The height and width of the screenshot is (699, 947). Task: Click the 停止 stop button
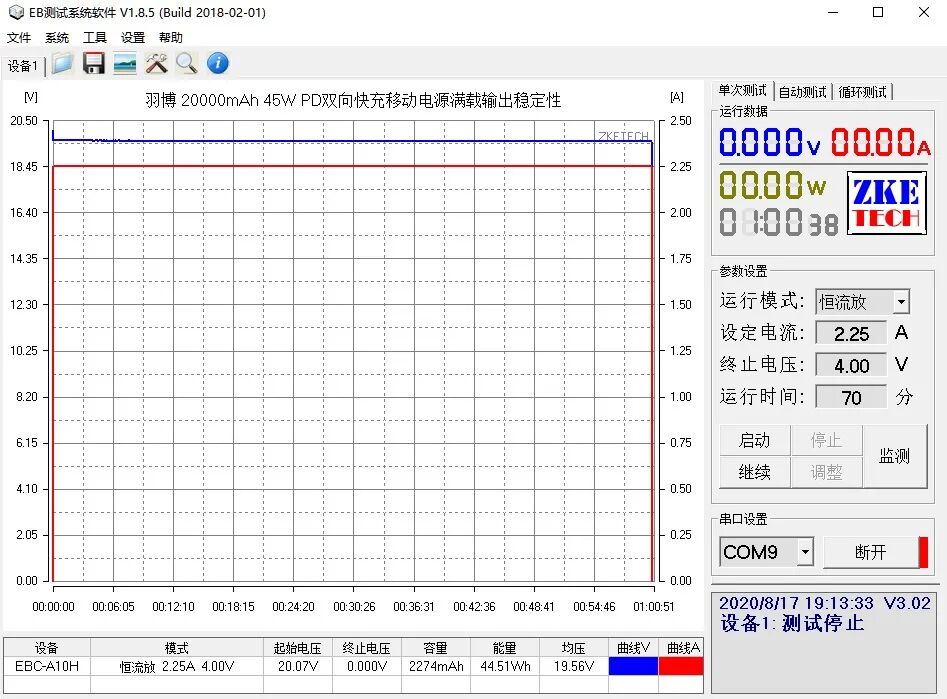(826, 440)
